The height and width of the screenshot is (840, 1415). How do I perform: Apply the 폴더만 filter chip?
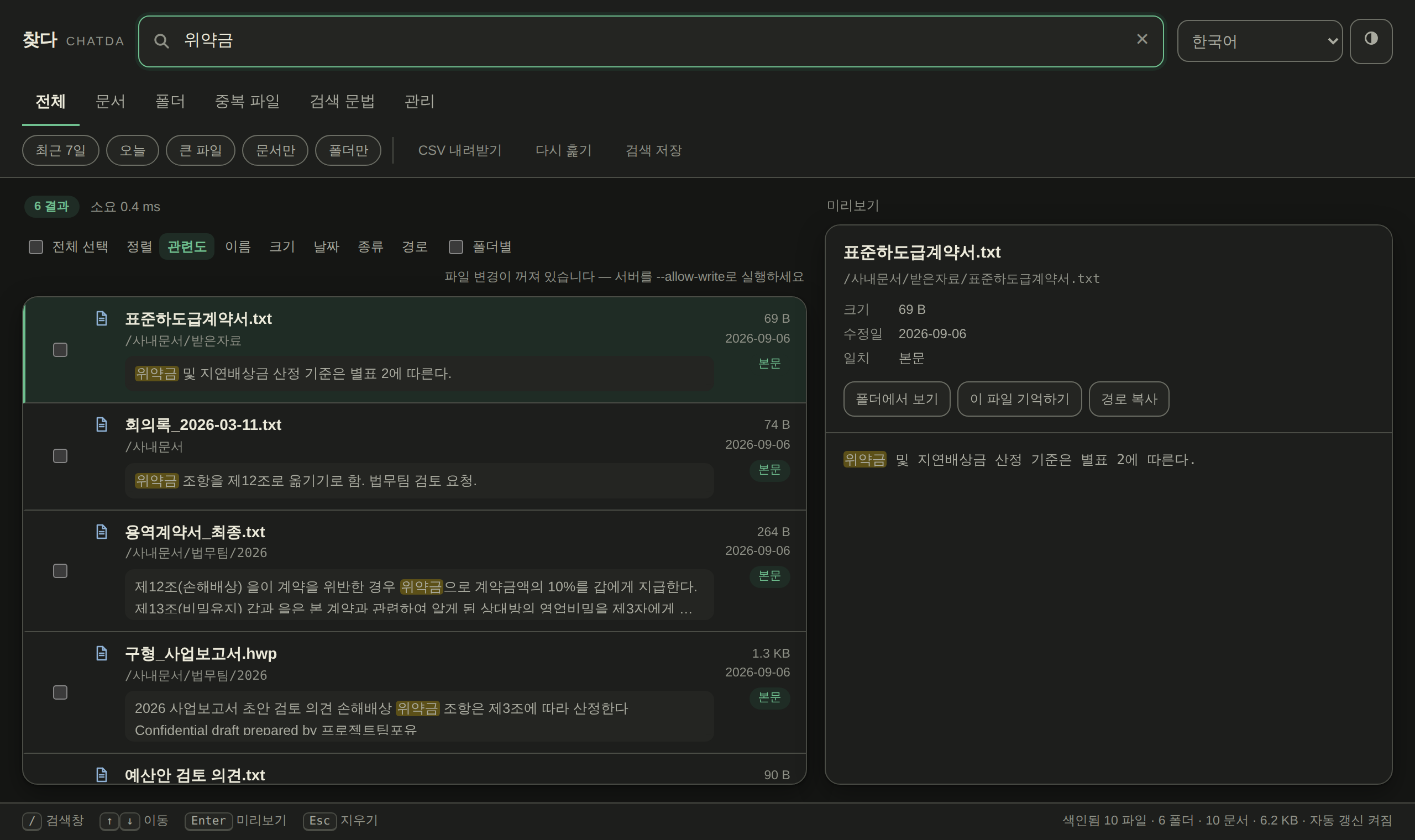pyautogui.click(x=348, y=150)
